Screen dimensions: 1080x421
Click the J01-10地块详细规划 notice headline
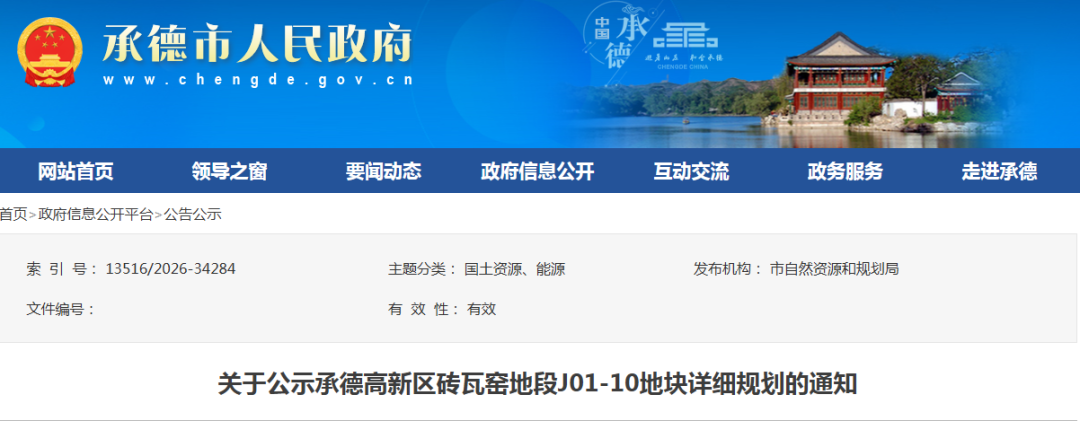(537, 384)
